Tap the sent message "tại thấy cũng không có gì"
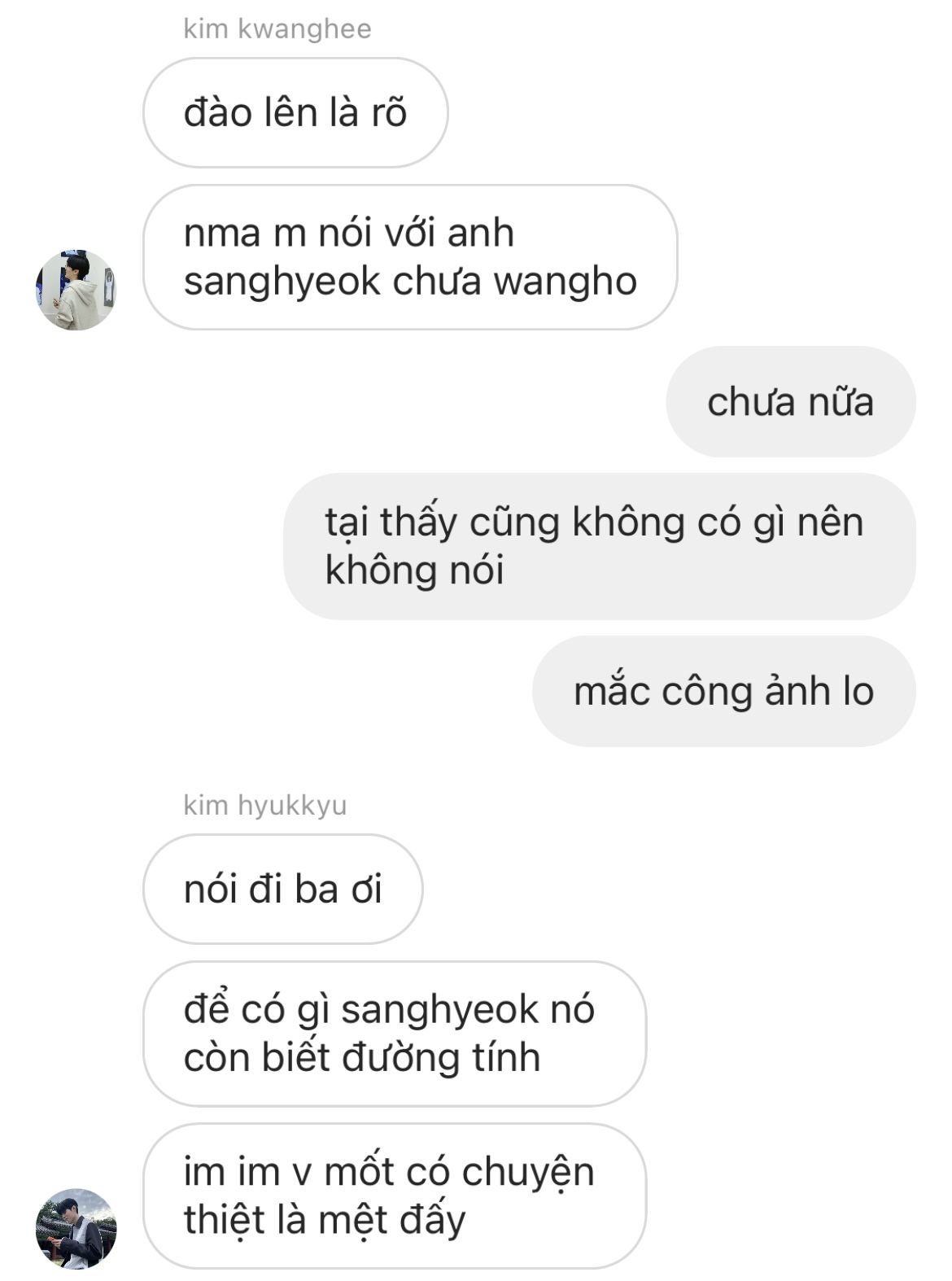The width and height of the screenshot is (952, 1281). tap(600, 546)
